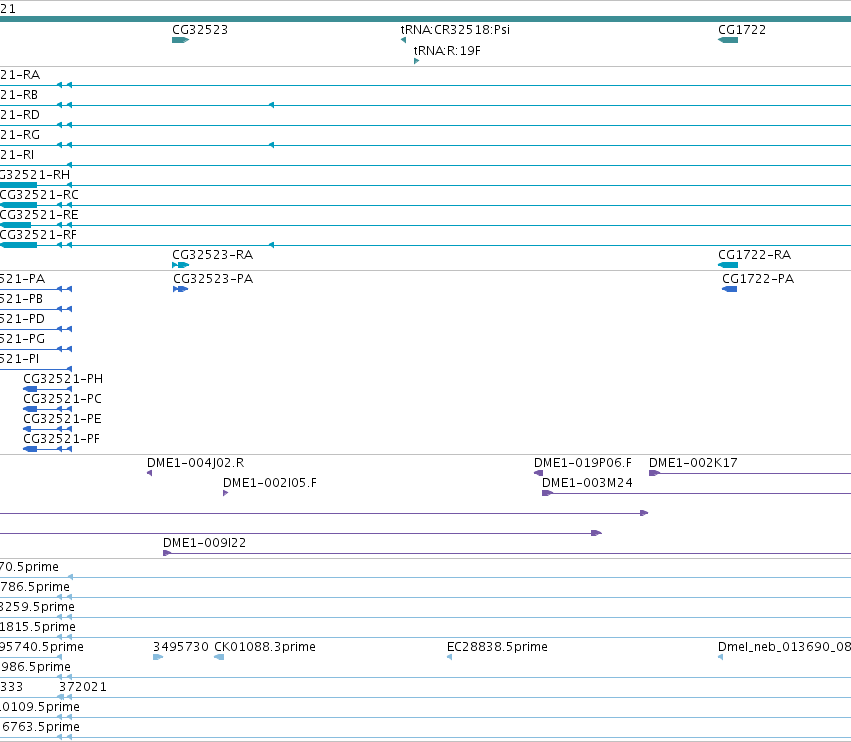
Task: Select the coding glyph under CG32521-PC
Action: point(47,409)
